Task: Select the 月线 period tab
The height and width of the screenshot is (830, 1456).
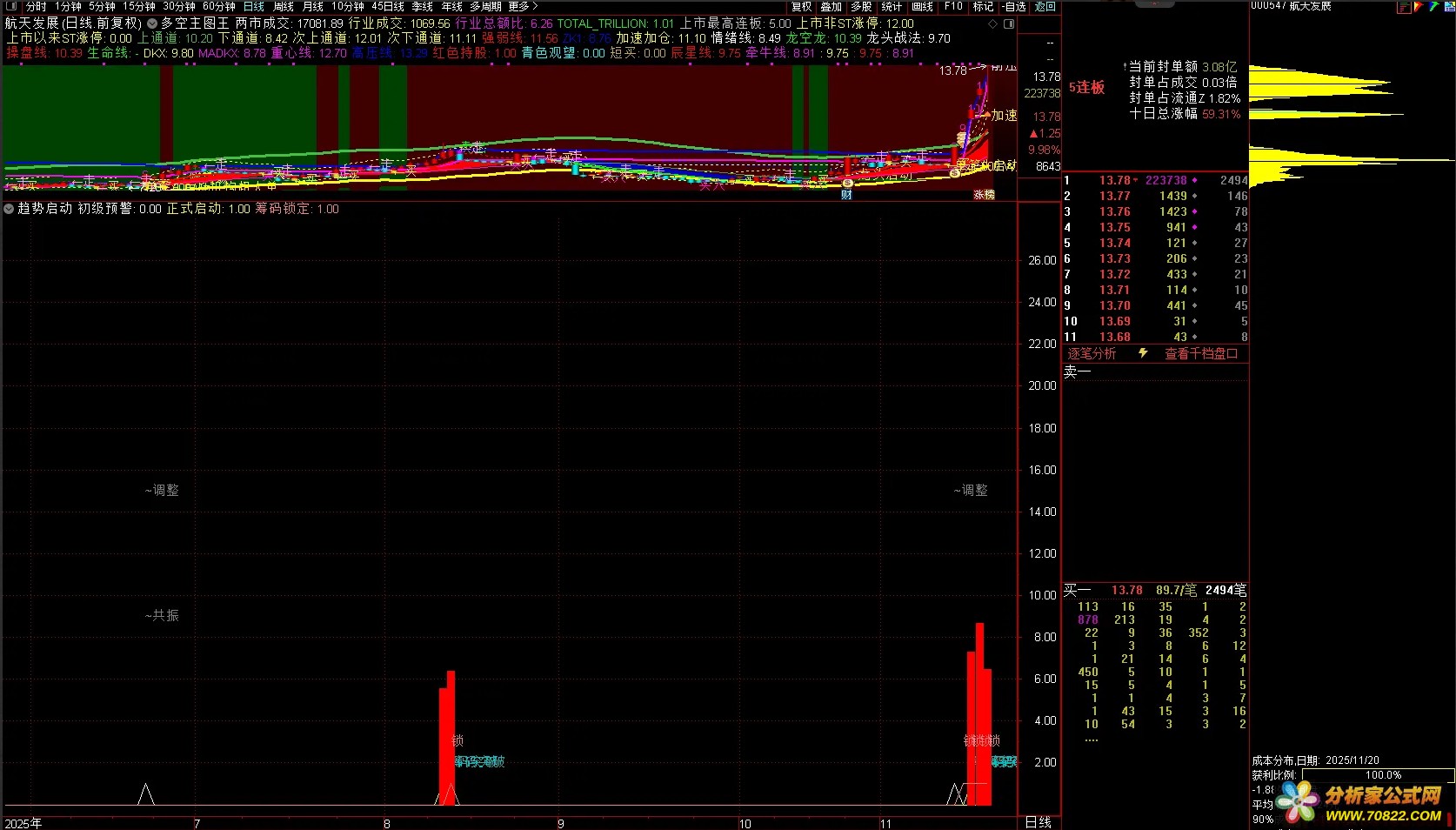Action: (312, 6)
